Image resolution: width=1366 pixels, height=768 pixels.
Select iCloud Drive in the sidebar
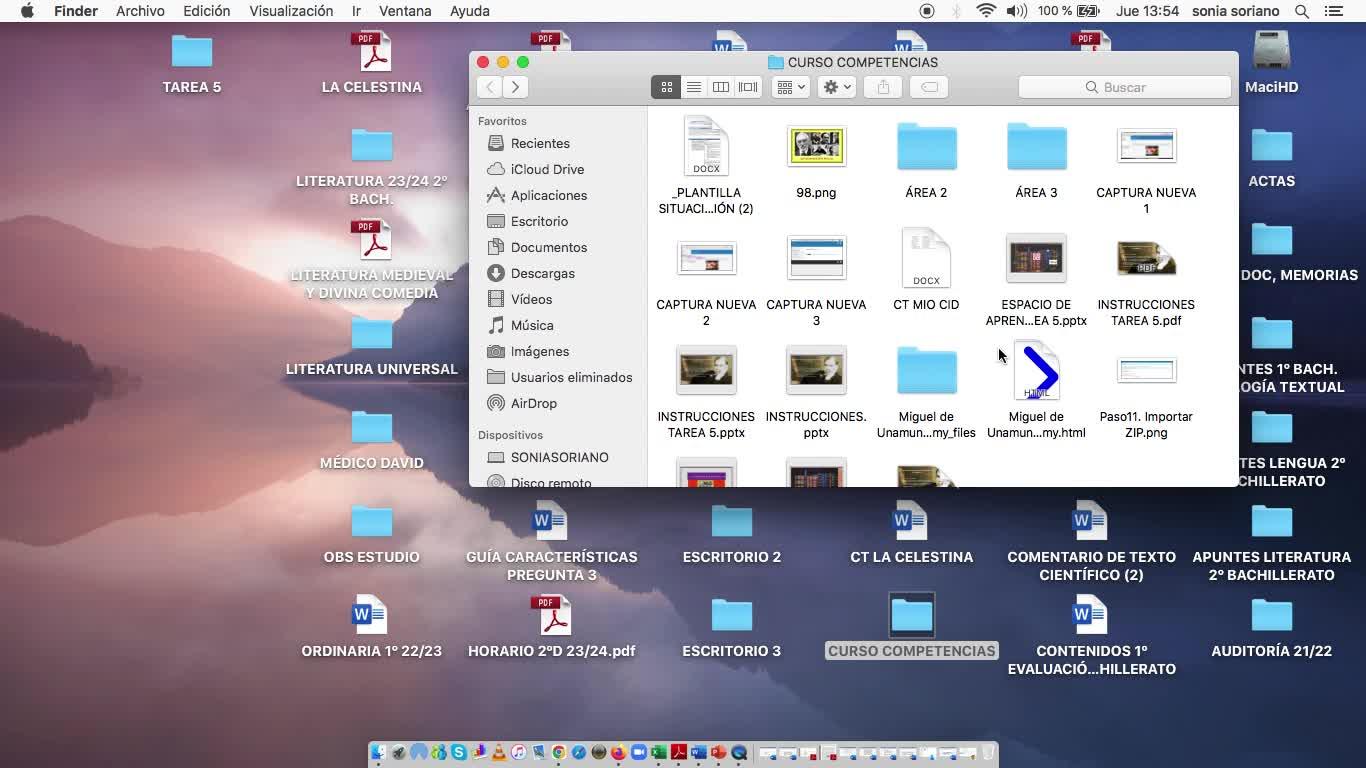(547, 169)
